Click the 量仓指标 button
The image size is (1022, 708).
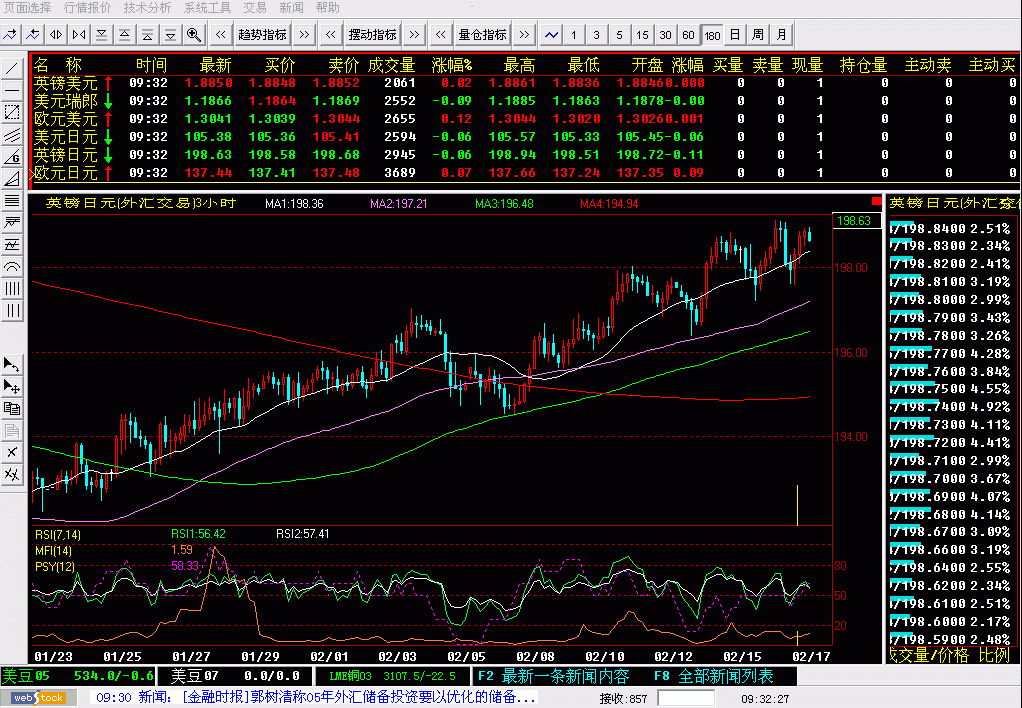pos(482,35)
